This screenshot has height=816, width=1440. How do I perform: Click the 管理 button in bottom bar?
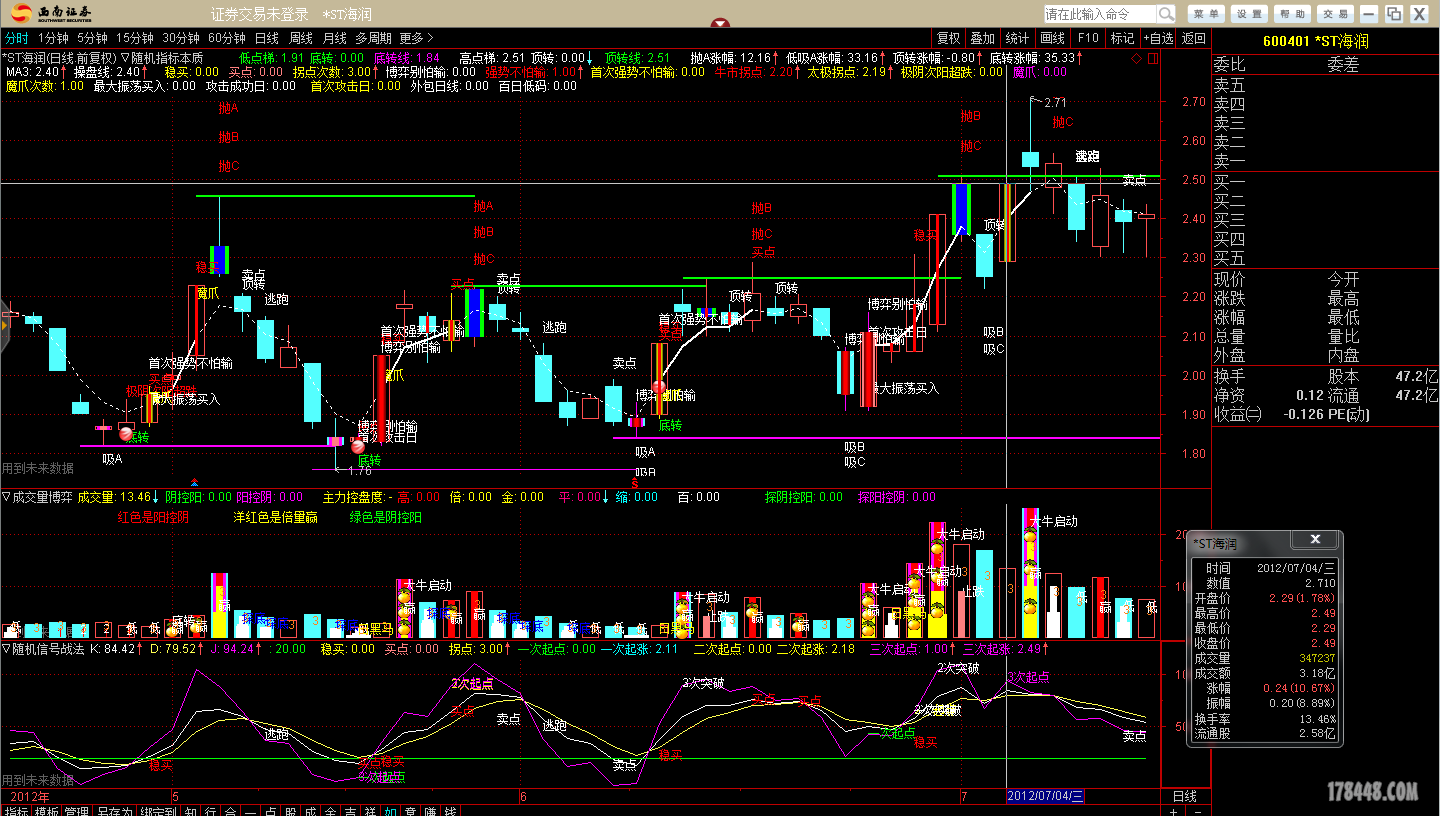77,811
